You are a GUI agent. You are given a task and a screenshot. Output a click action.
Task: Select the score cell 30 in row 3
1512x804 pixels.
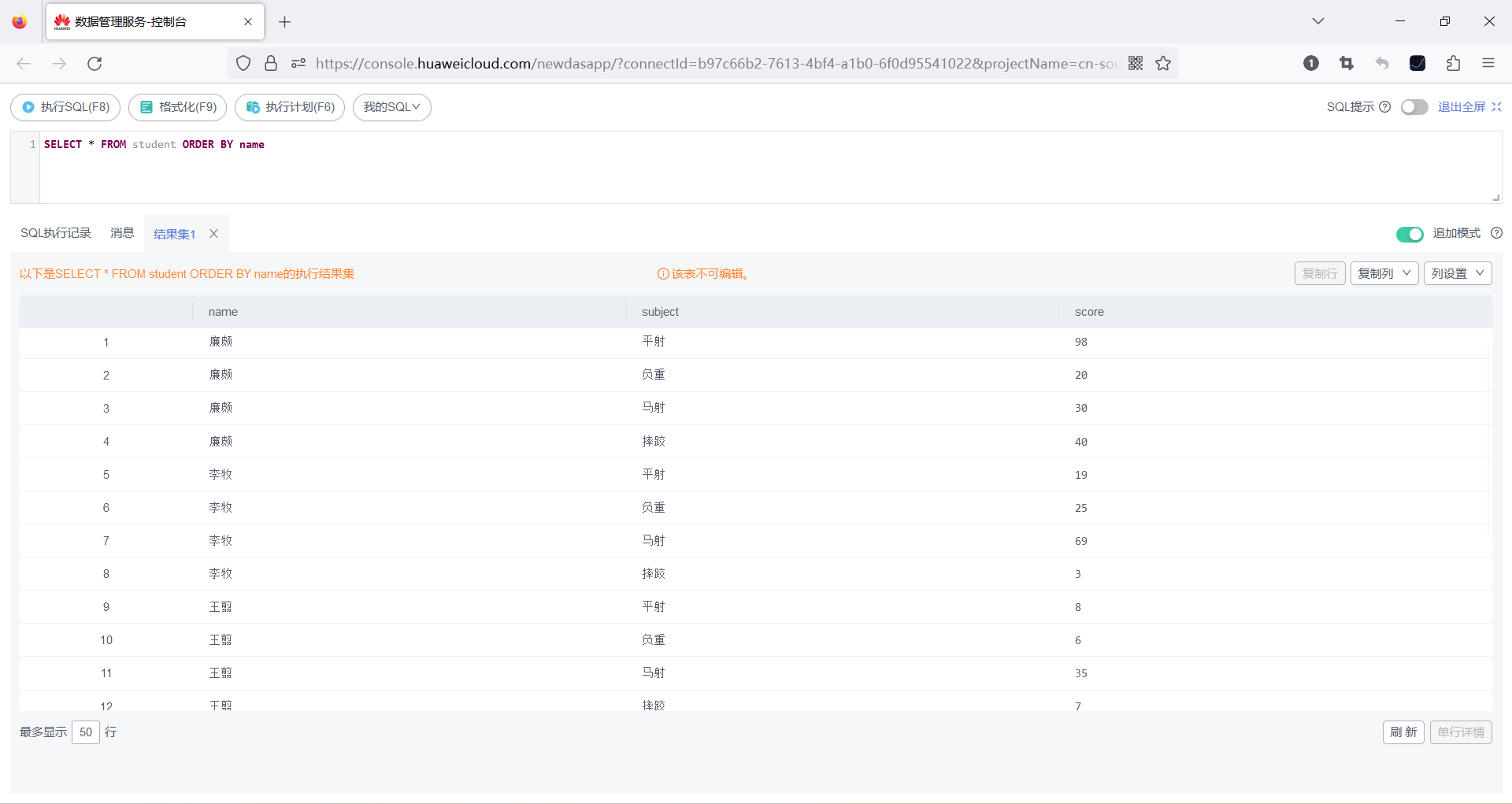(x=1276, y=408)
